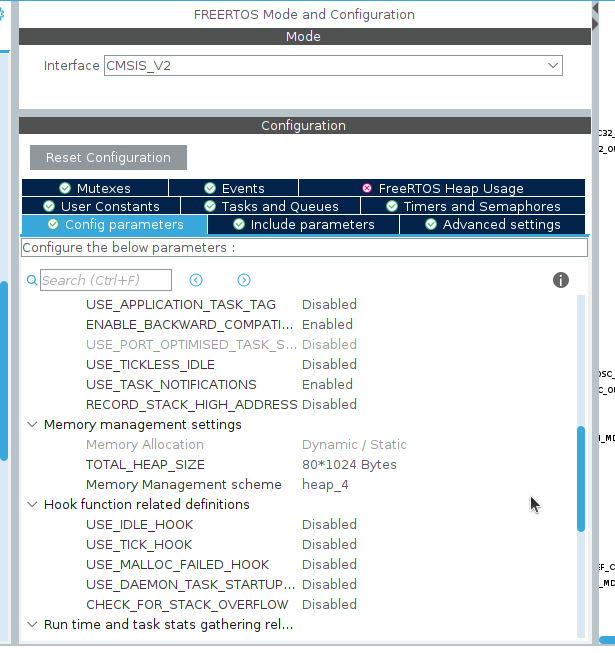Click green check icon on Timers and Semaphores

[x=392, y=206]
